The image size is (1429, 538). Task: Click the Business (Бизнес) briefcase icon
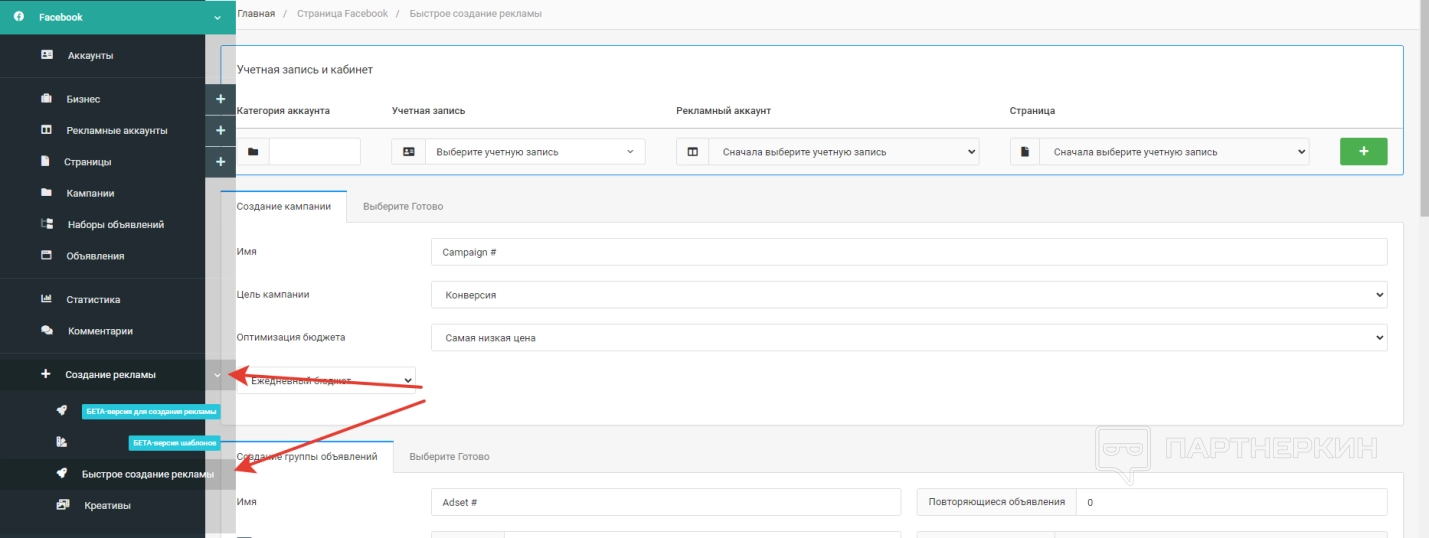pyautogui.click(x=47, y=99)
